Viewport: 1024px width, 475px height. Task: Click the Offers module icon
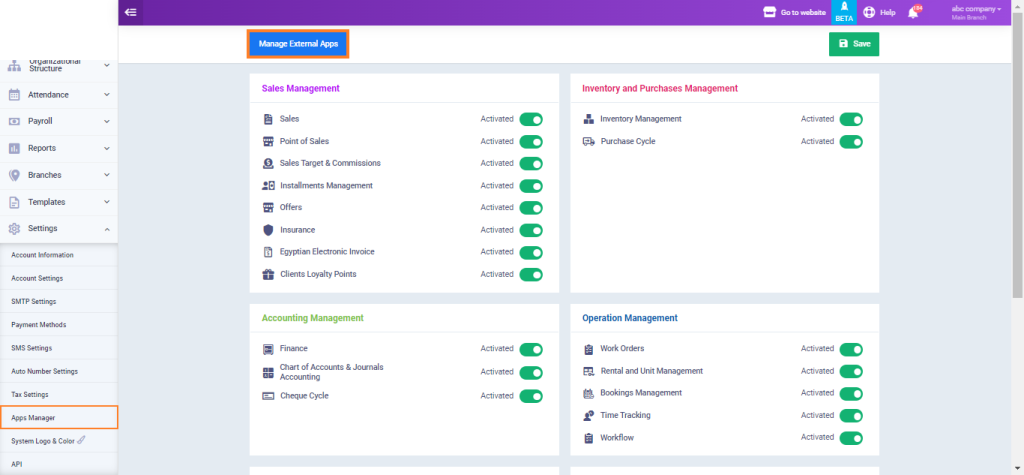[x=268, y=207]
